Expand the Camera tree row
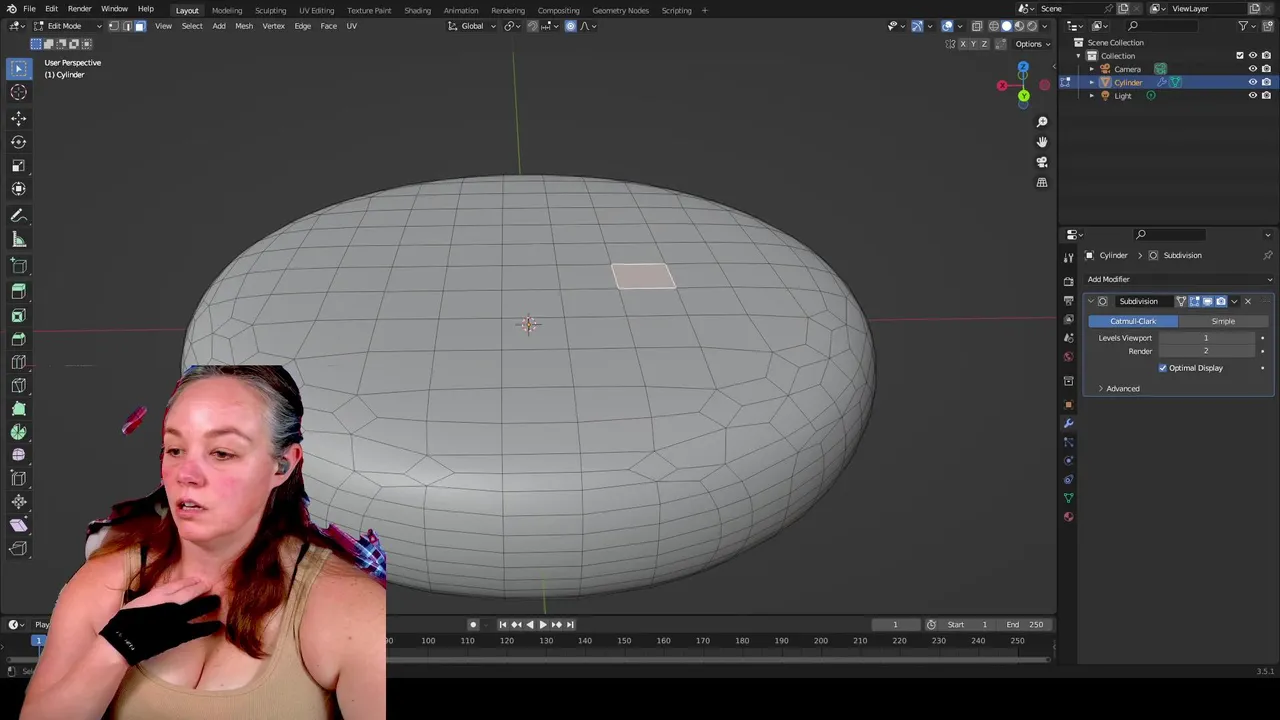 coord(1091,69)
